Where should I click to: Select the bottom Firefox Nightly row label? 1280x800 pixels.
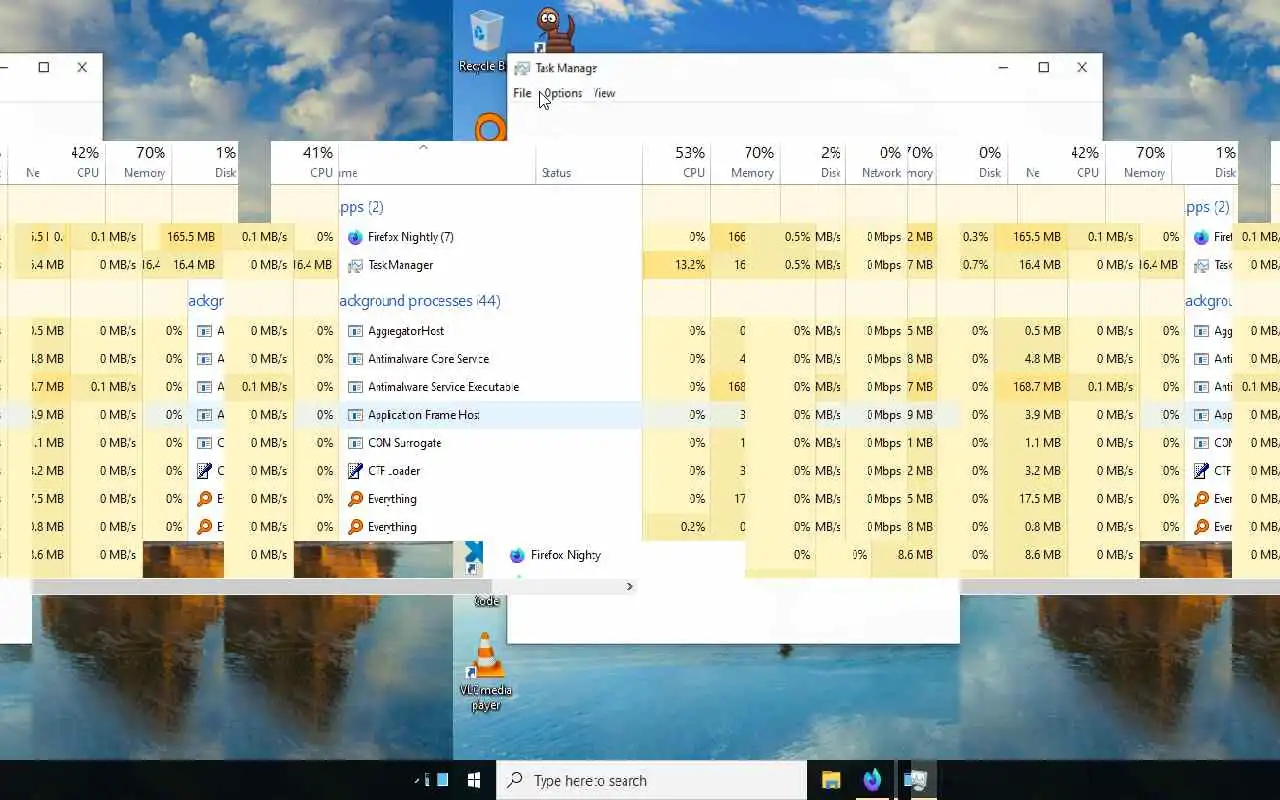tap(566, 555)
